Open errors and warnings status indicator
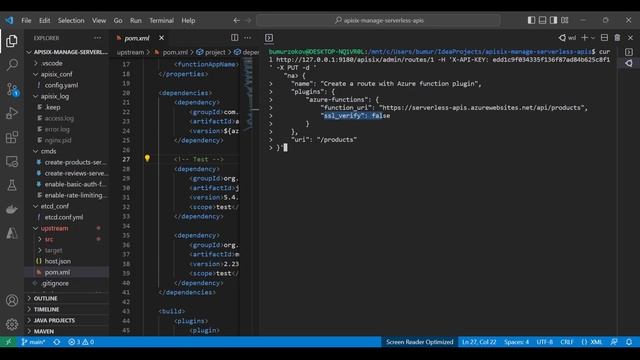Viewport: 640px width, 360px height. (x=81, y=342)
